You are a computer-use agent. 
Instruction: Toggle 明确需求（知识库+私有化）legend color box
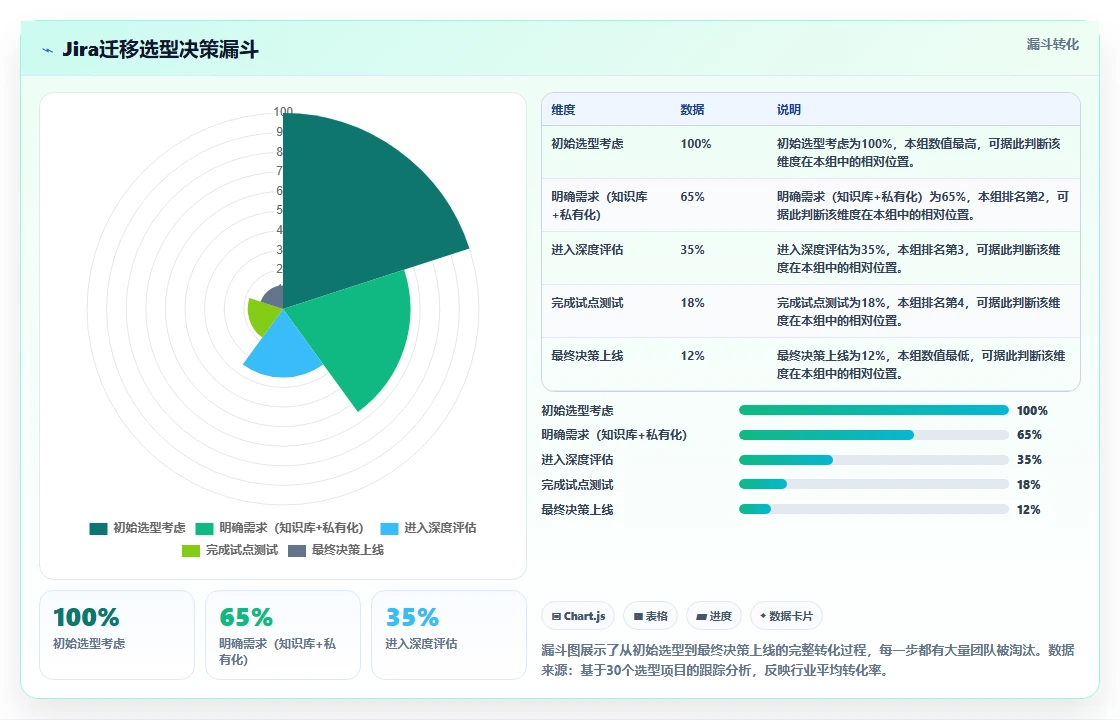[204, 529]
